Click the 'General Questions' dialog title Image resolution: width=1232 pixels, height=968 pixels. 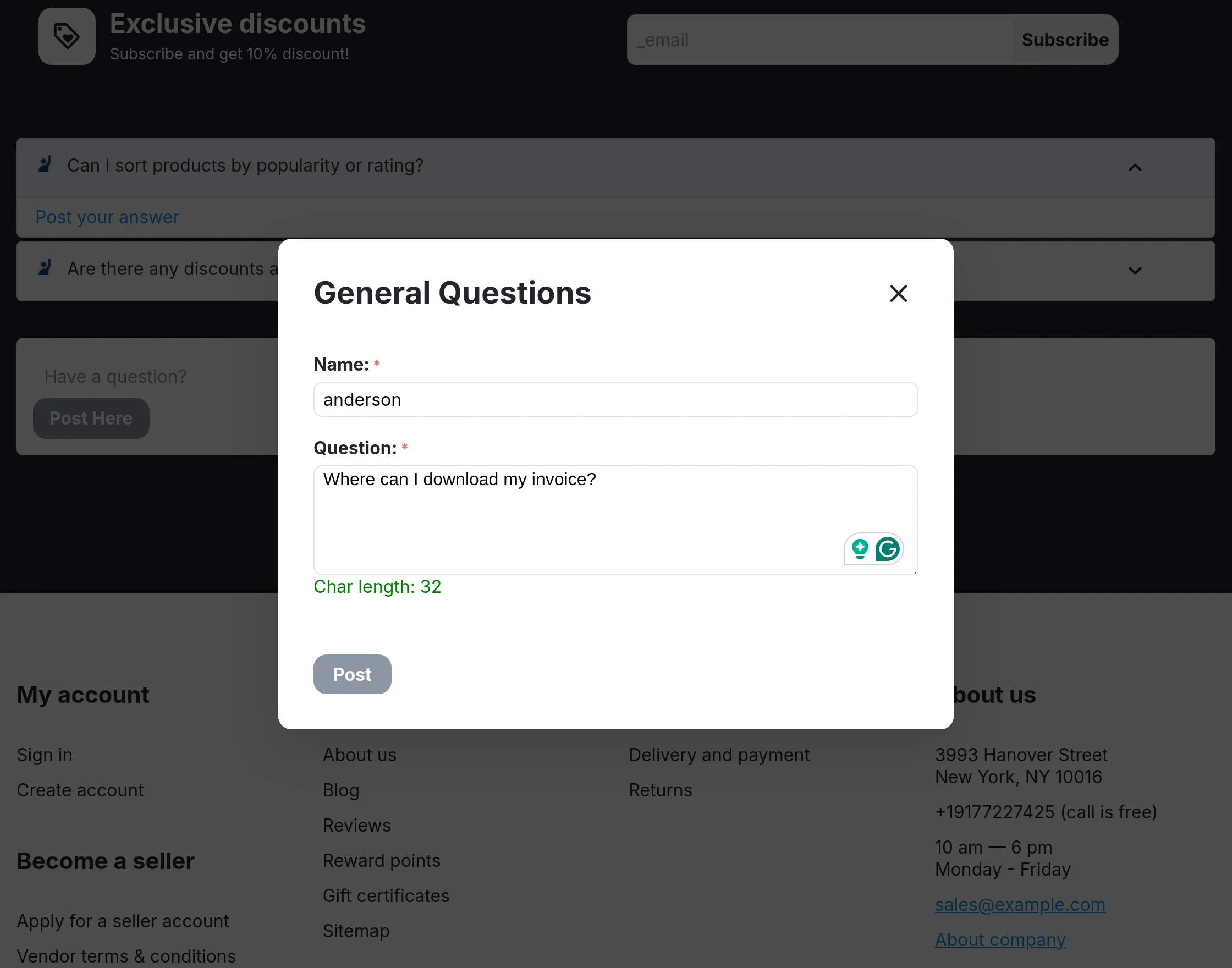coord(452,293)
